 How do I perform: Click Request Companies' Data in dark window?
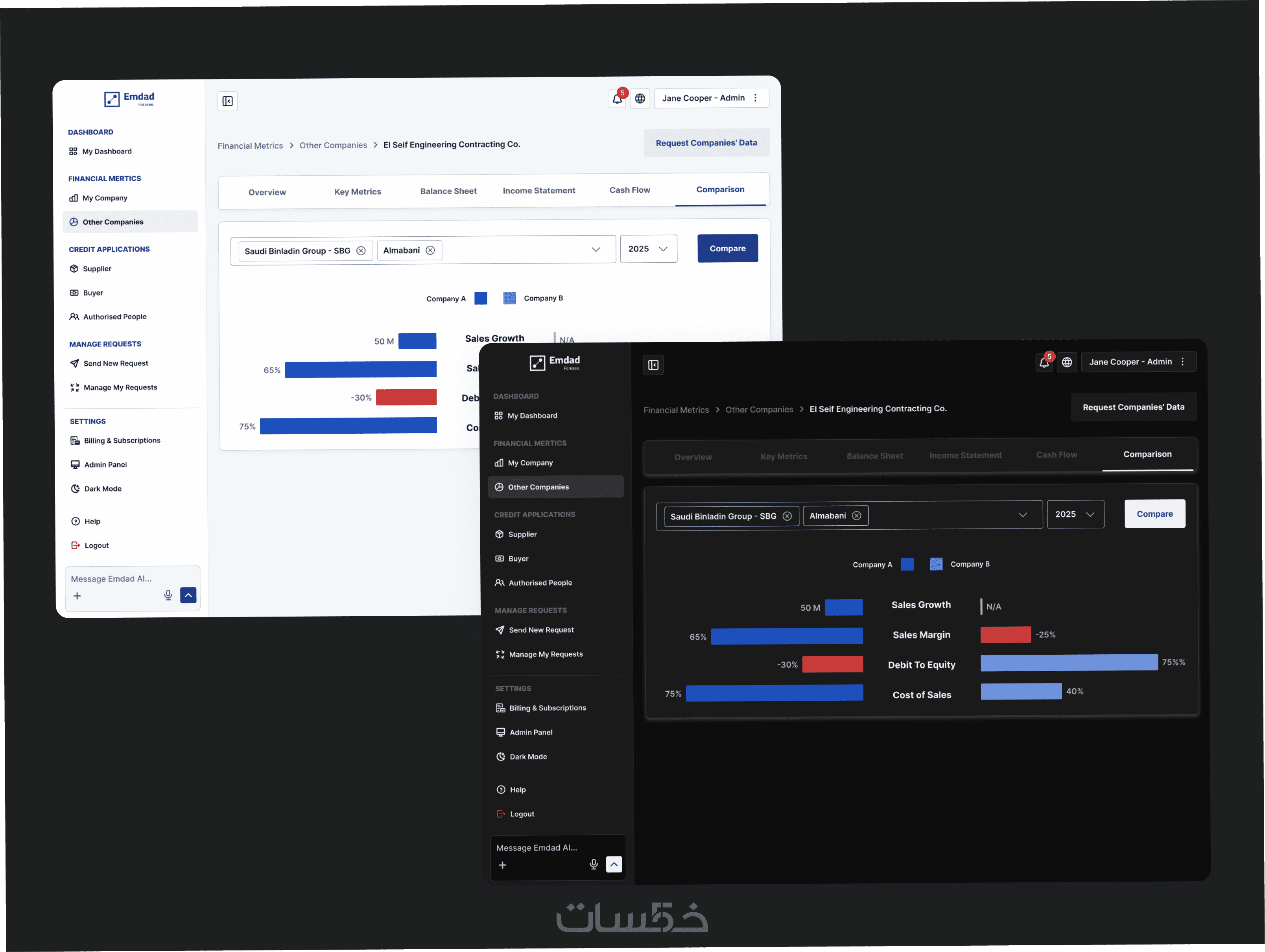[1133, 407]
